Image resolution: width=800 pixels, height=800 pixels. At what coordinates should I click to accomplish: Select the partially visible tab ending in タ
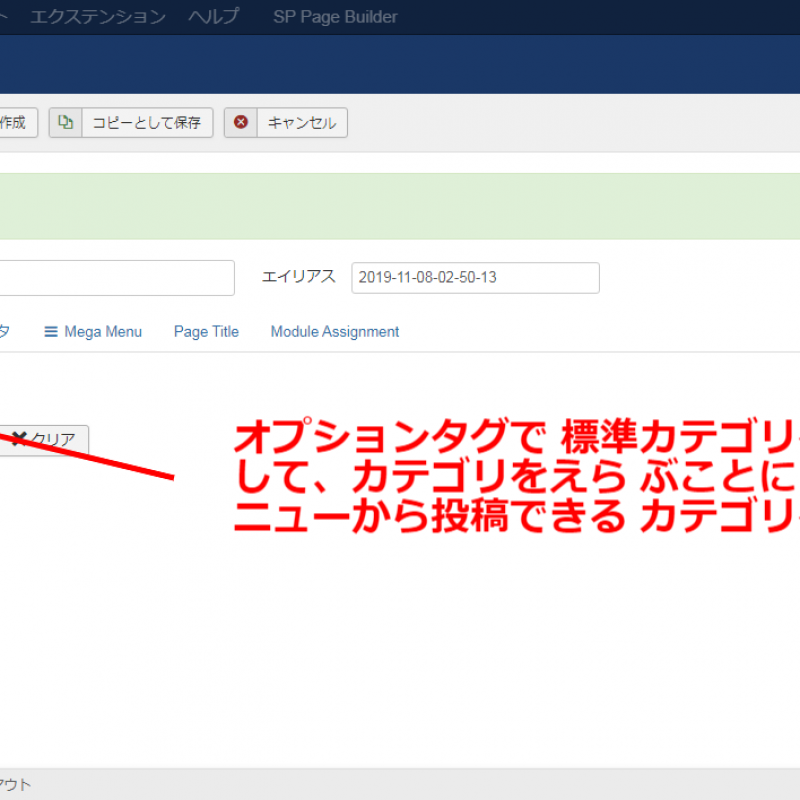pos(5,332)
